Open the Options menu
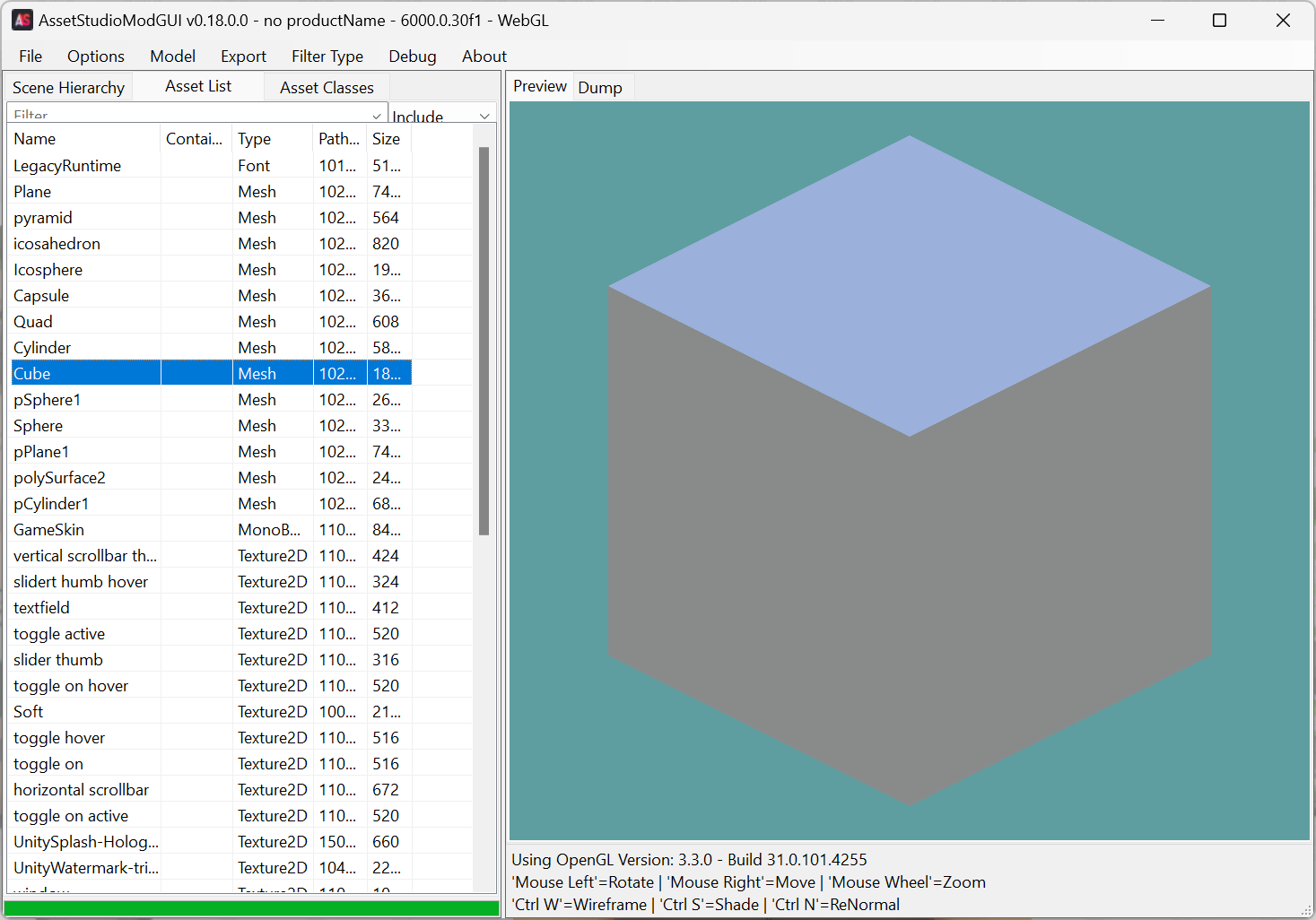1316x920 pixels. click(x=96, y=56)
